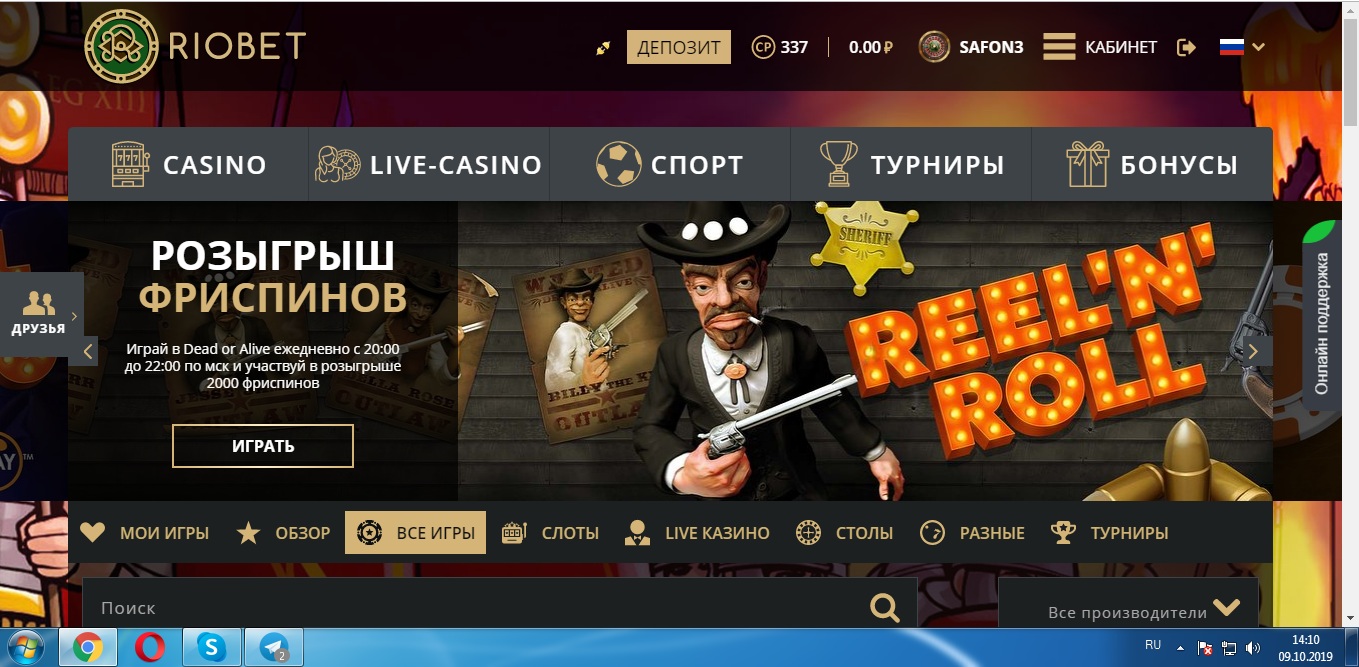Click the logout arrow icon next to Кабинет
The image size is (1359, 667).
[x=1187, y=47]
